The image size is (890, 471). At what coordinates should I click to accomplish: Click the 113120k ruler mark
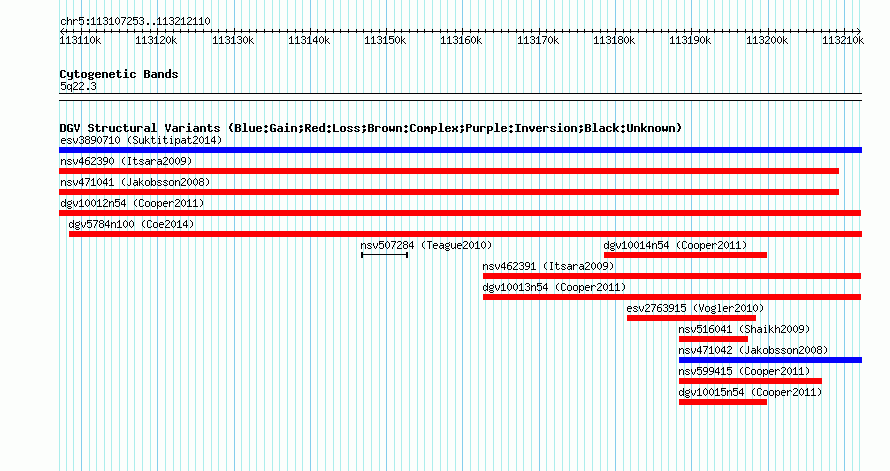pos(156,40)
